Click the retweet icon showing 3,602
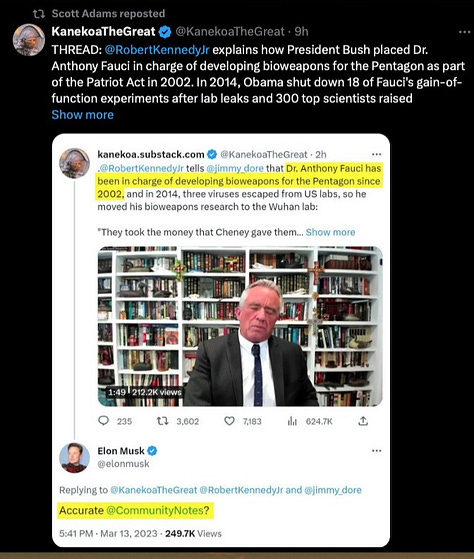 163,421
